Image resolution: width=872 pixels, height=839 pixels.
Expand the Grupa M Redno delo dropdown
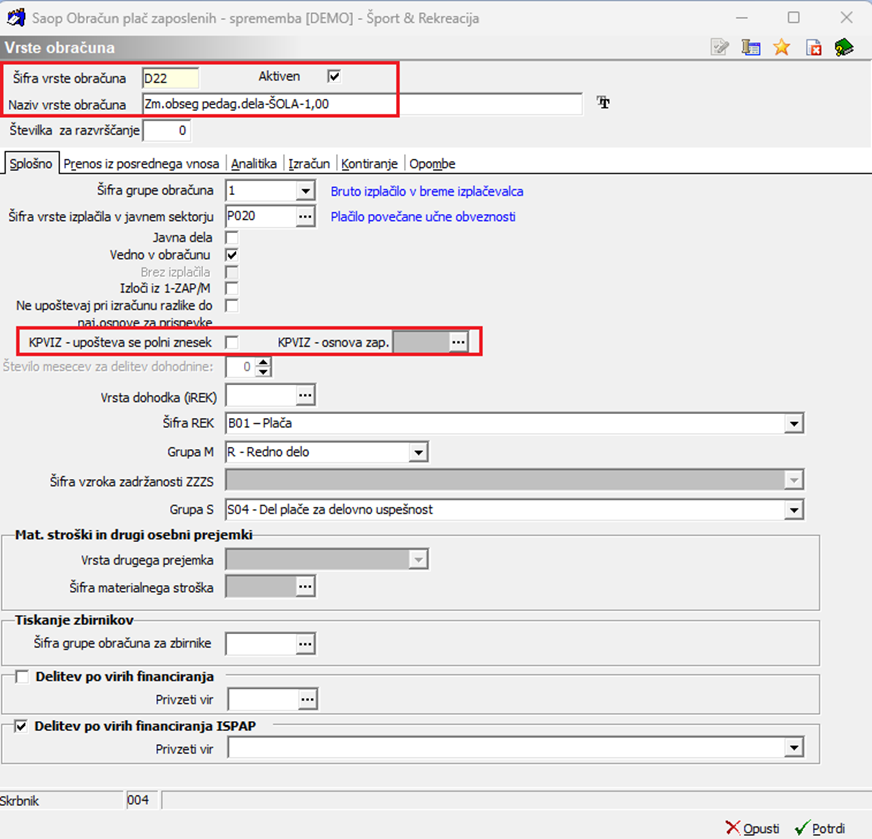click(418, 453)
